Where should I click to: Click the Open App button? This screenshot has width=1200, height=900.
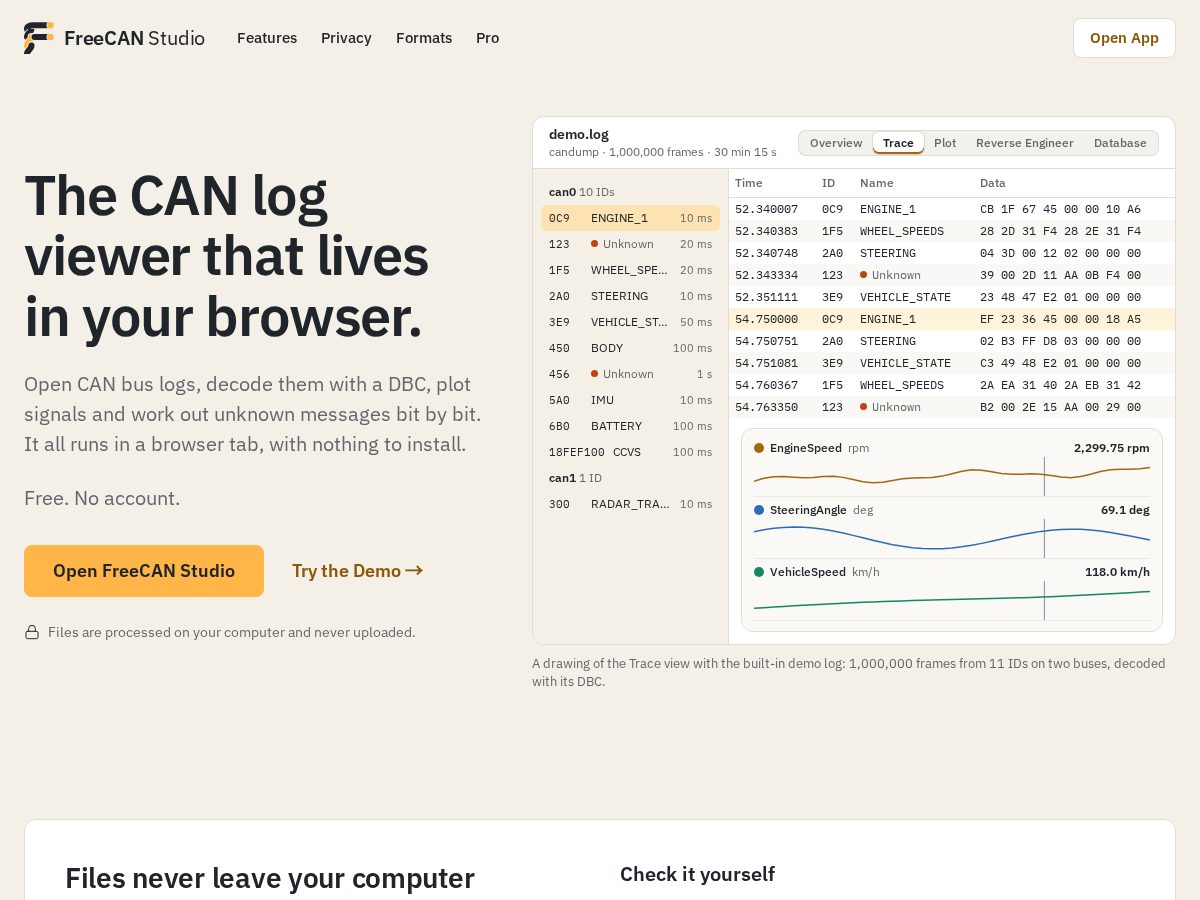point(1124,38)
